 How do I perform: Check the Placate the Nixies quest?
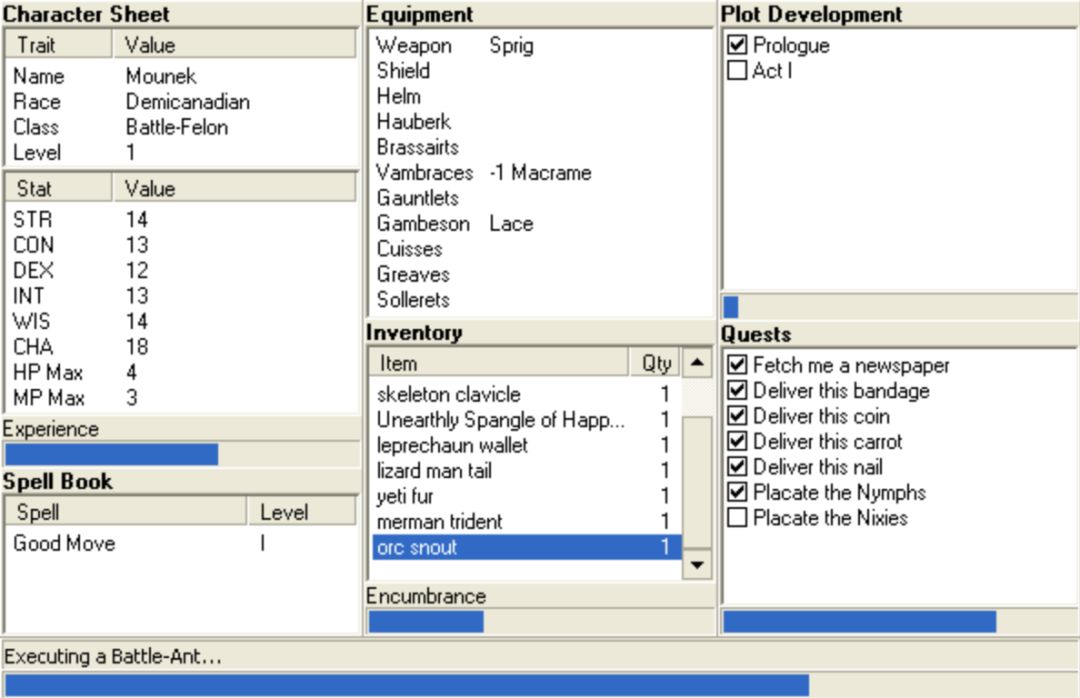point(738,518)
